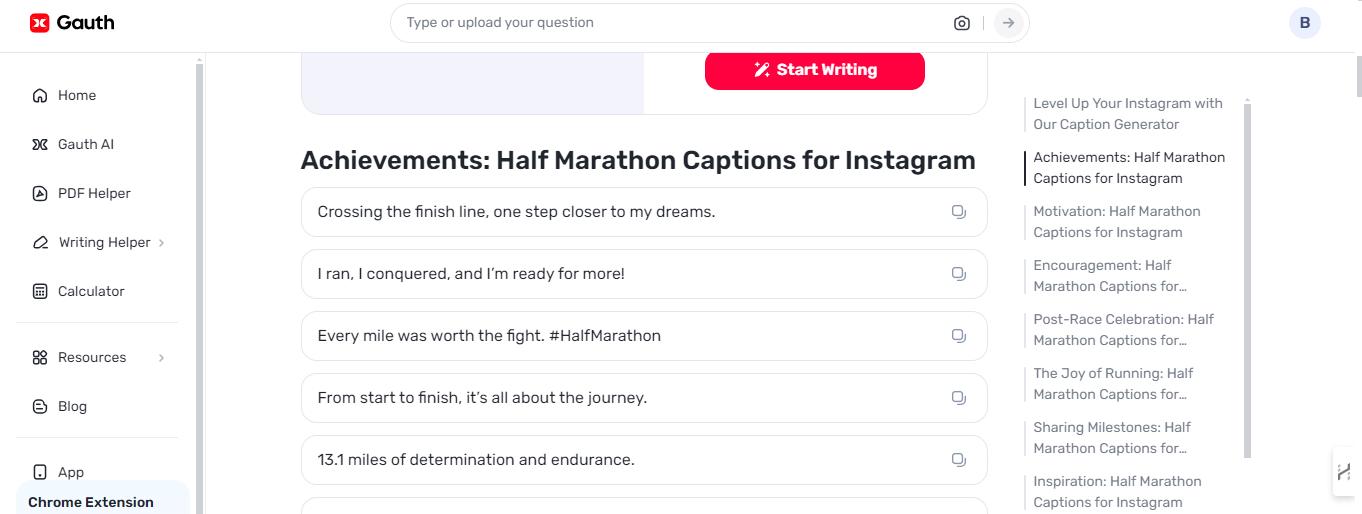This screenshot has height=514, width=1362.
Task: Click the table of contents scrollbar
Action: click(x=1247, y=278)
